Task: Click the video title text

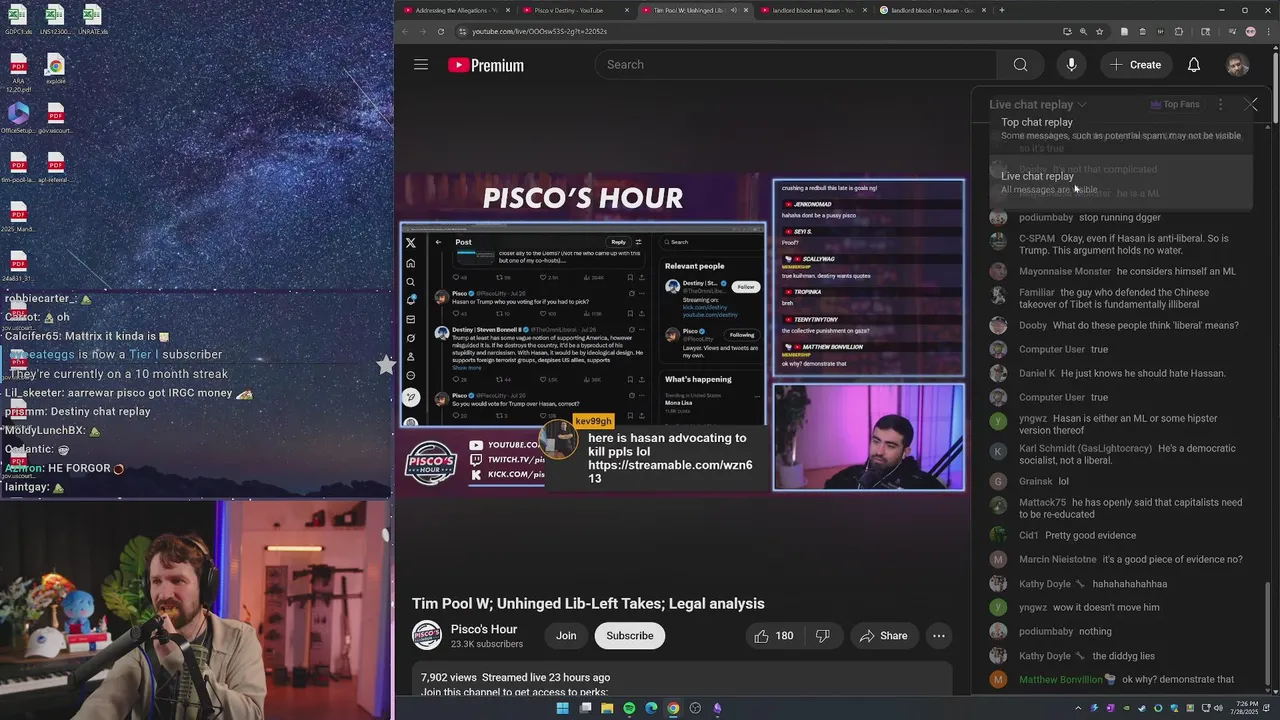Action: pos(588,604)
